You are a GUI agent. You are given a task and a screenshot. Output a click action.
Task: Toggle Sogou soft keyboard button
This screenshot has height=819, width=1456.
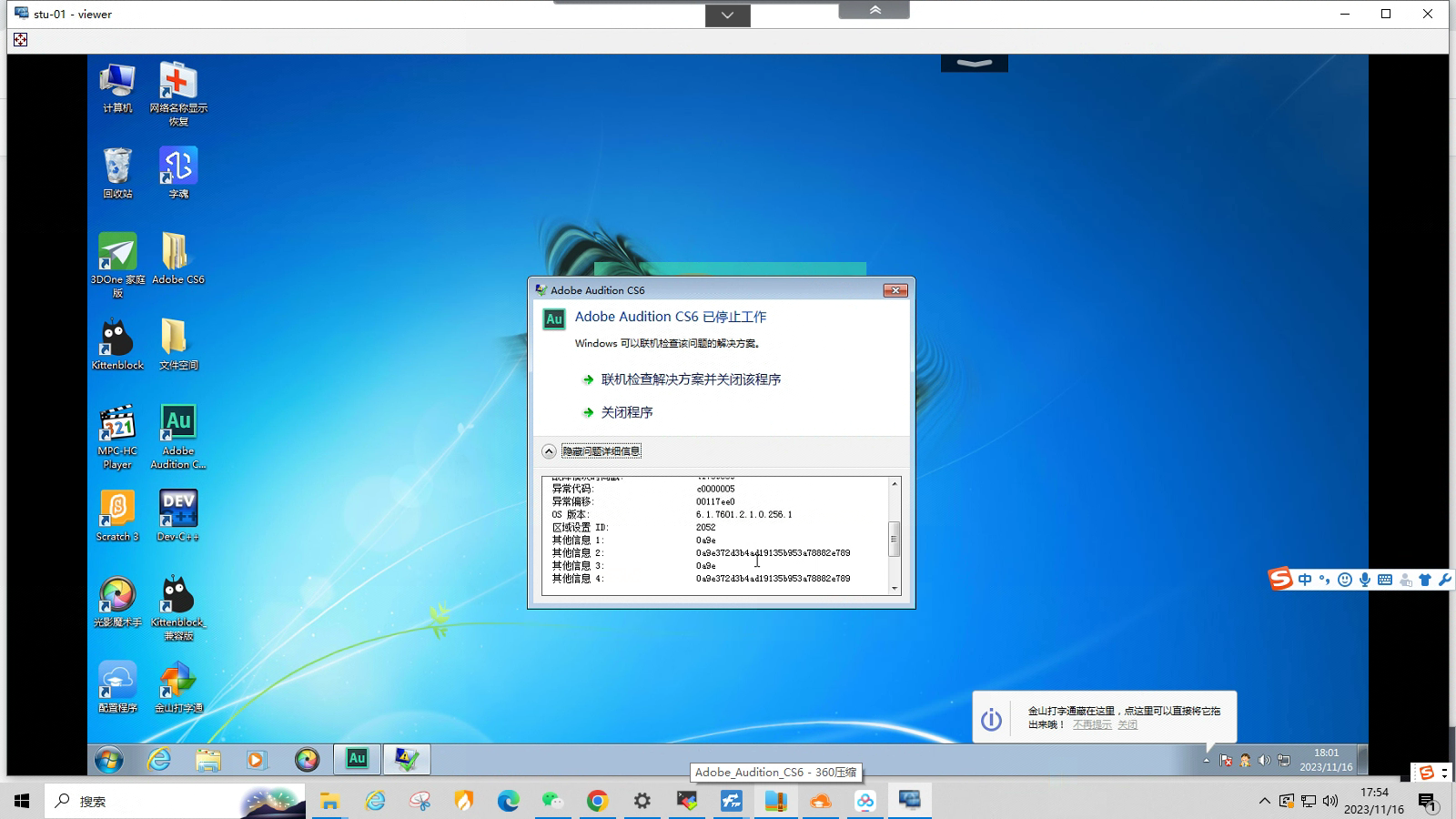tap(1385, 580)
